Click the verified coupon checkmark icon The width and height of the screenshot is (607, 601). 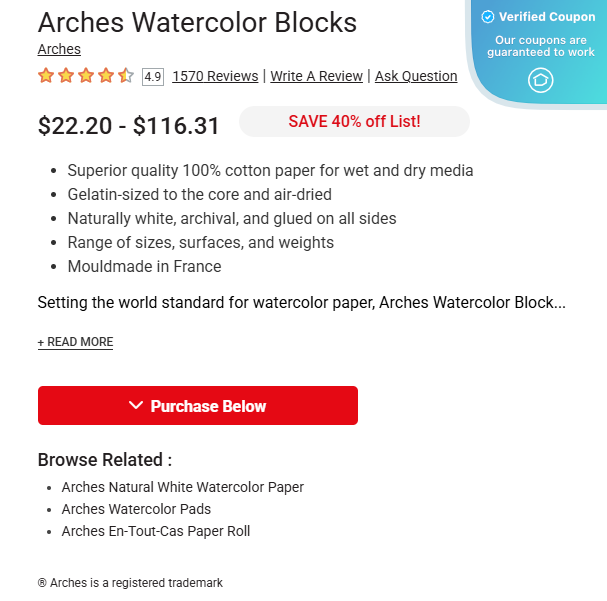[x=488, y=17]
